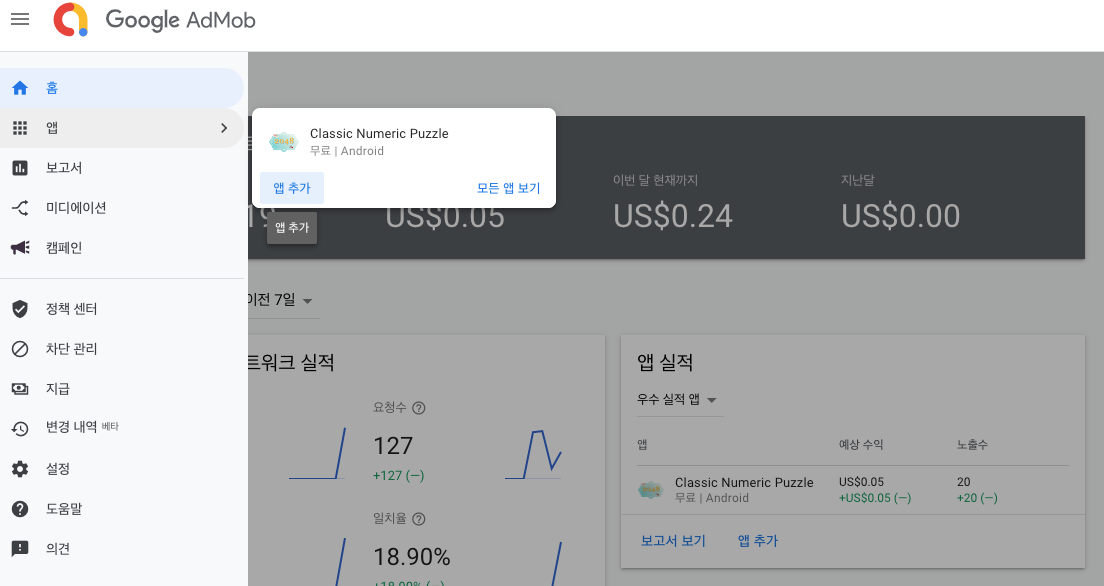Click the 정책 센터 shield icon
1104x586 pixels.
20,308
